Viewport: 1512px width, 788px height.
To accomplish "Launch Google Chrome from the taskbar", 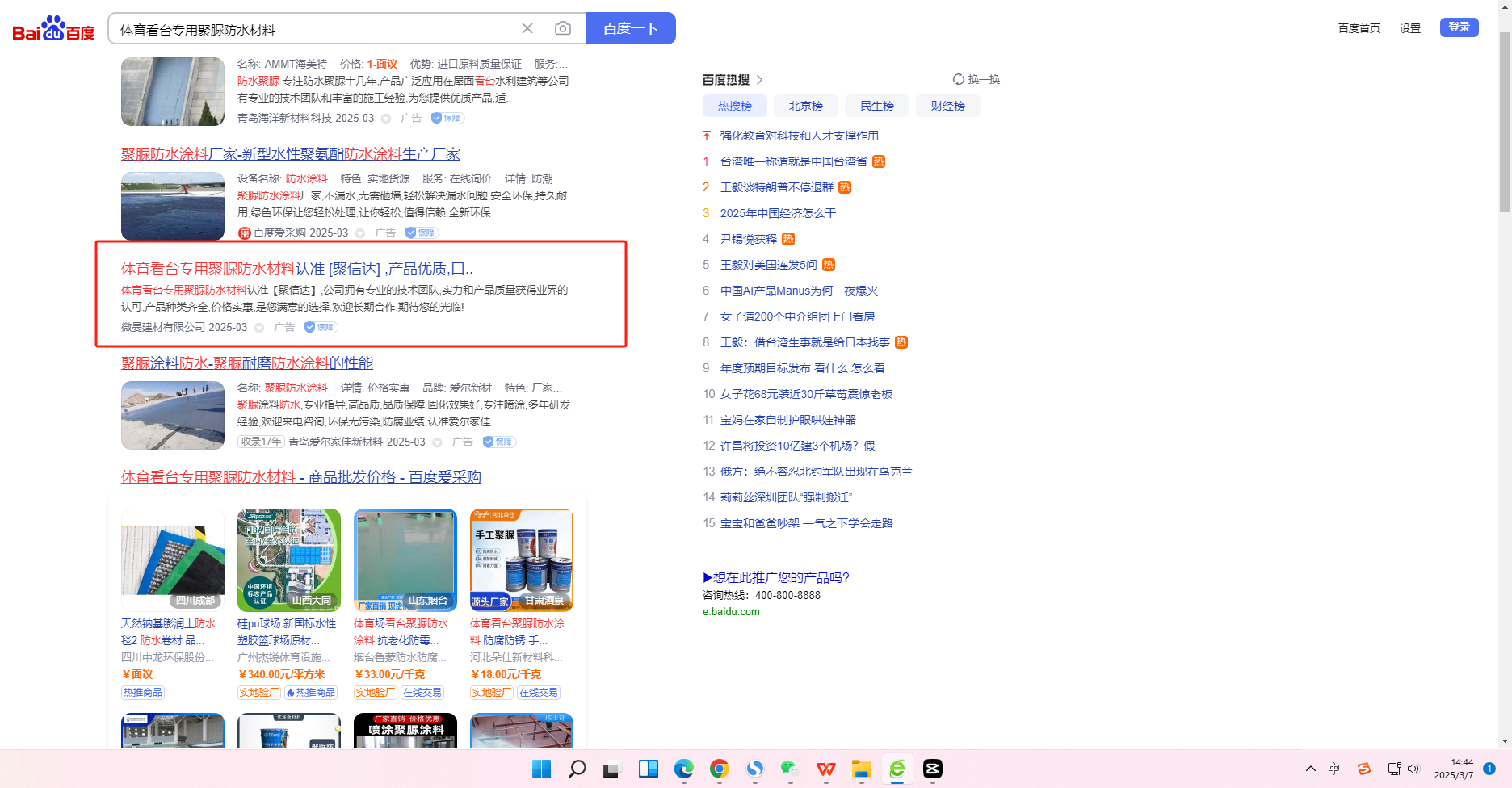I will point(719,769).
